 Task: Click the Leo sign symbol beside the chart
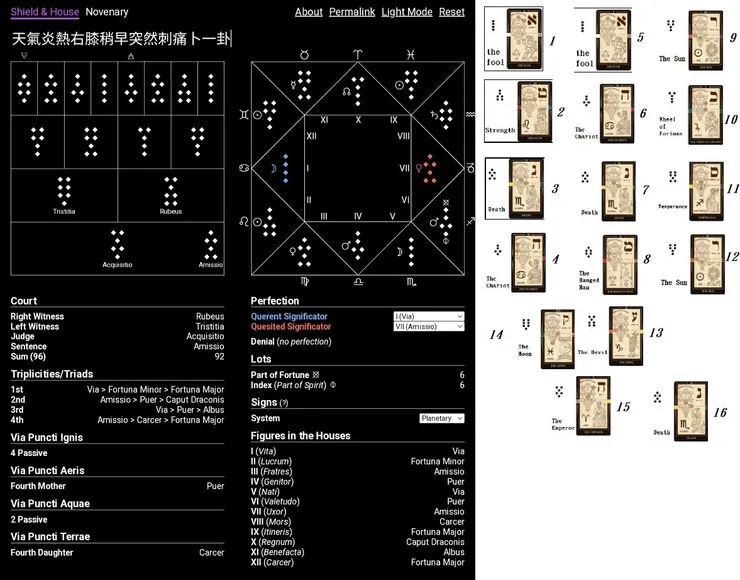[244, 221]
